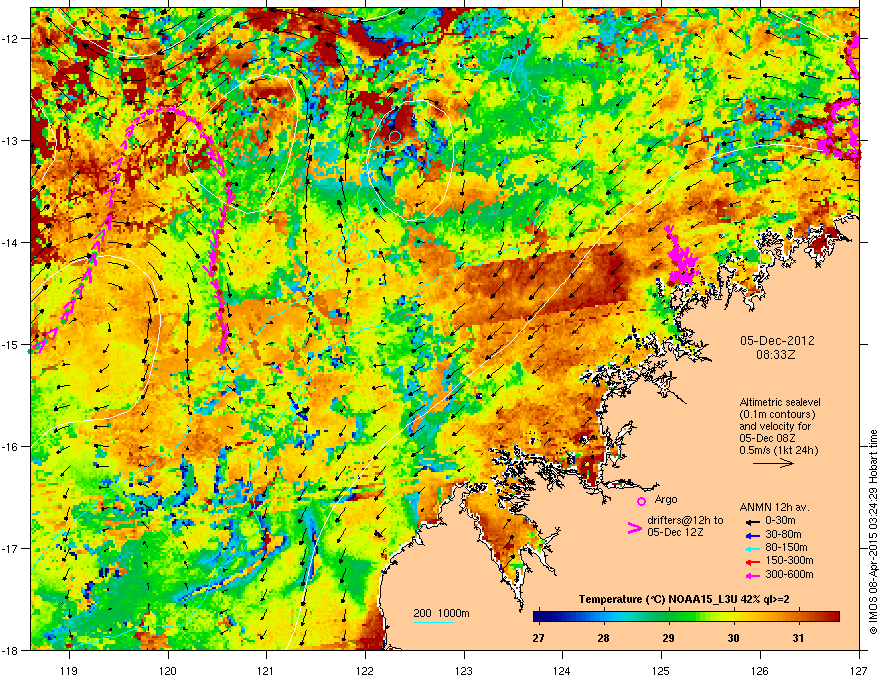Click the time label 08:33Z
The image size is (880, 680).
click(x=776, y=355)
